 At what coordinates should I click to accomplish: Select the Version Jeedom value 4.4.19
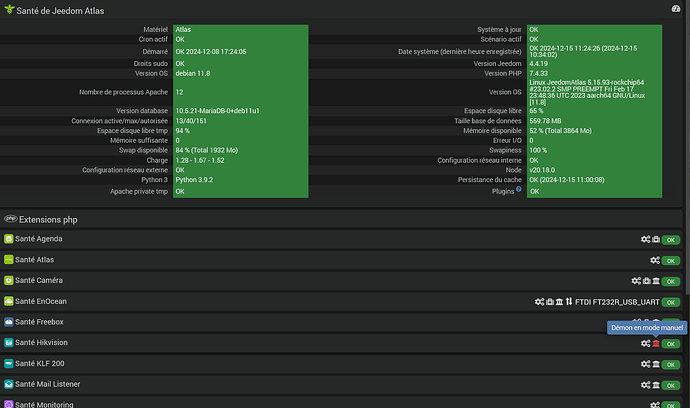[x=538, y=63]
